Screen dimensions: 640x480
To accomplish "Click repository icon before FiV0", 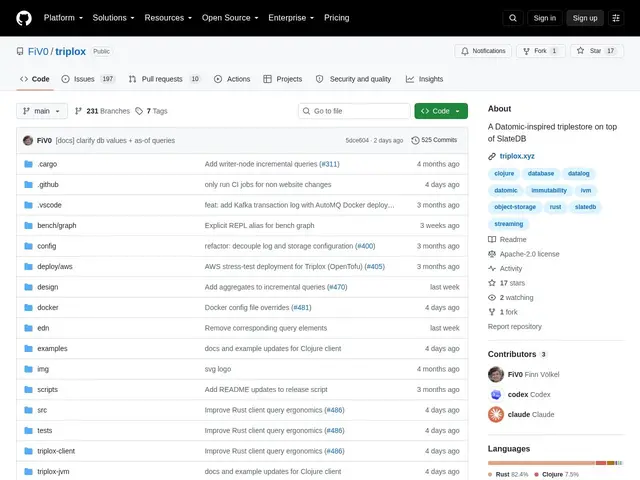I will click(20, 51).
